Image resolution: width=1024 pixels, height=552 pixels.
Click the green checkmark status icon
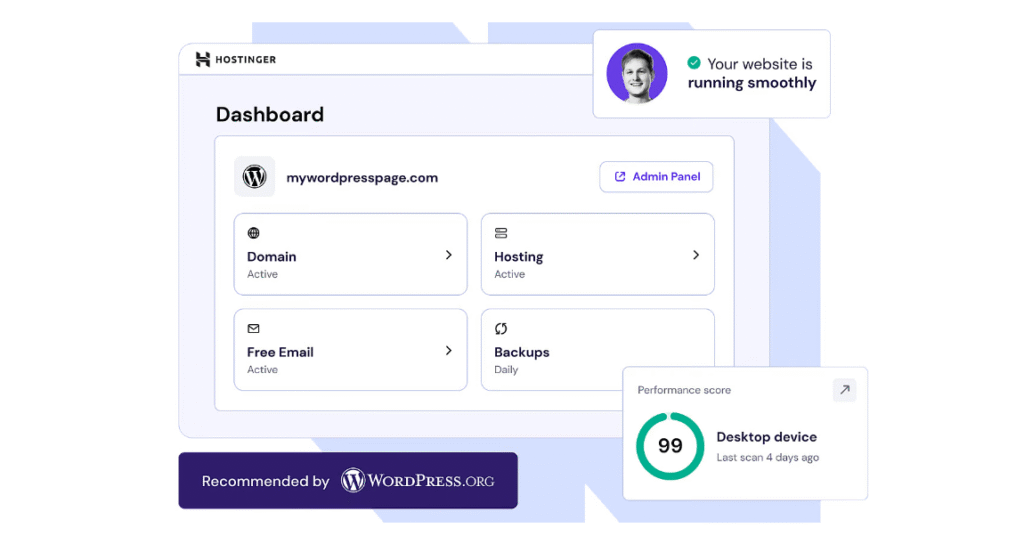click(694, 63)
